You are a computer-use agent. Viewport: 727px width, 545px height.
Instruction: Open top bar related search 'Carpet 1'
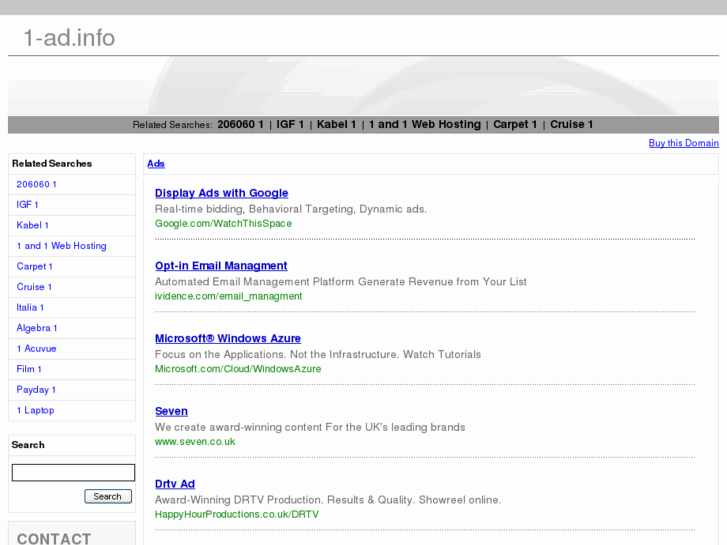click(515, 124)
